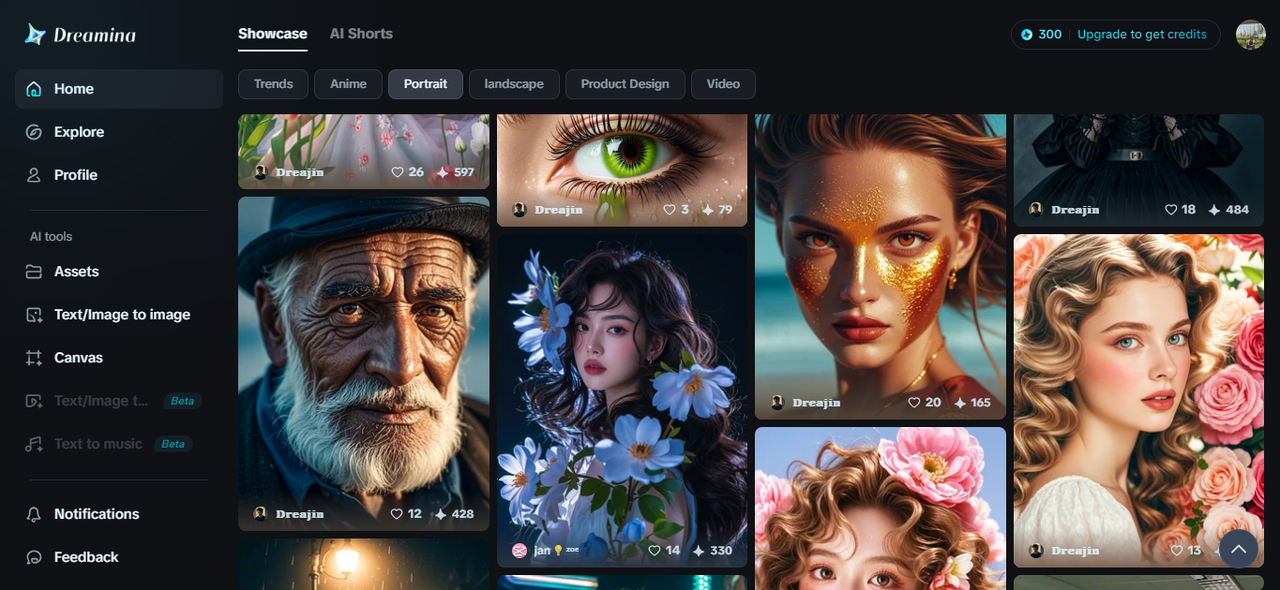This screenshot has width=1280, height=590.
Task: Like the black dress image with 18 likes
Action: click(1171, 210)
